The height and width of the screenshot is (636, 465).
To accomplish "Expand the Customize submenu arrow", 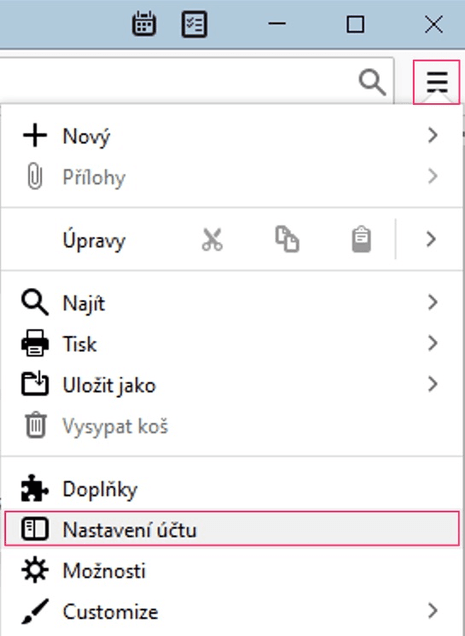I will pyautogui.click(x=433, y=610).
